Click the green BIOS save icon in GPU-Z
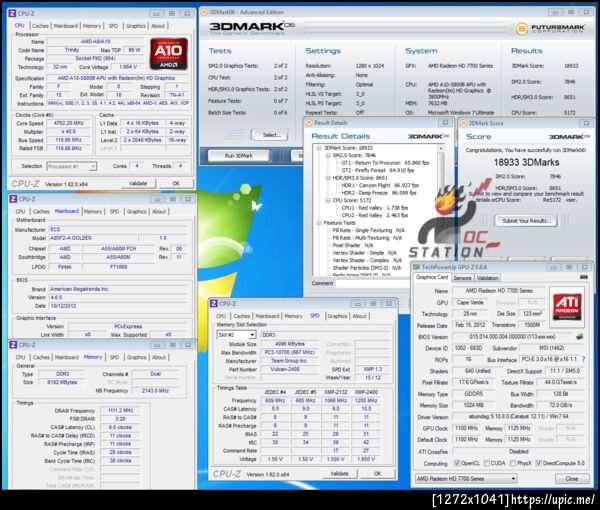Image resolution: width=600 pixels, height=510 pixels. coord(579,337)
